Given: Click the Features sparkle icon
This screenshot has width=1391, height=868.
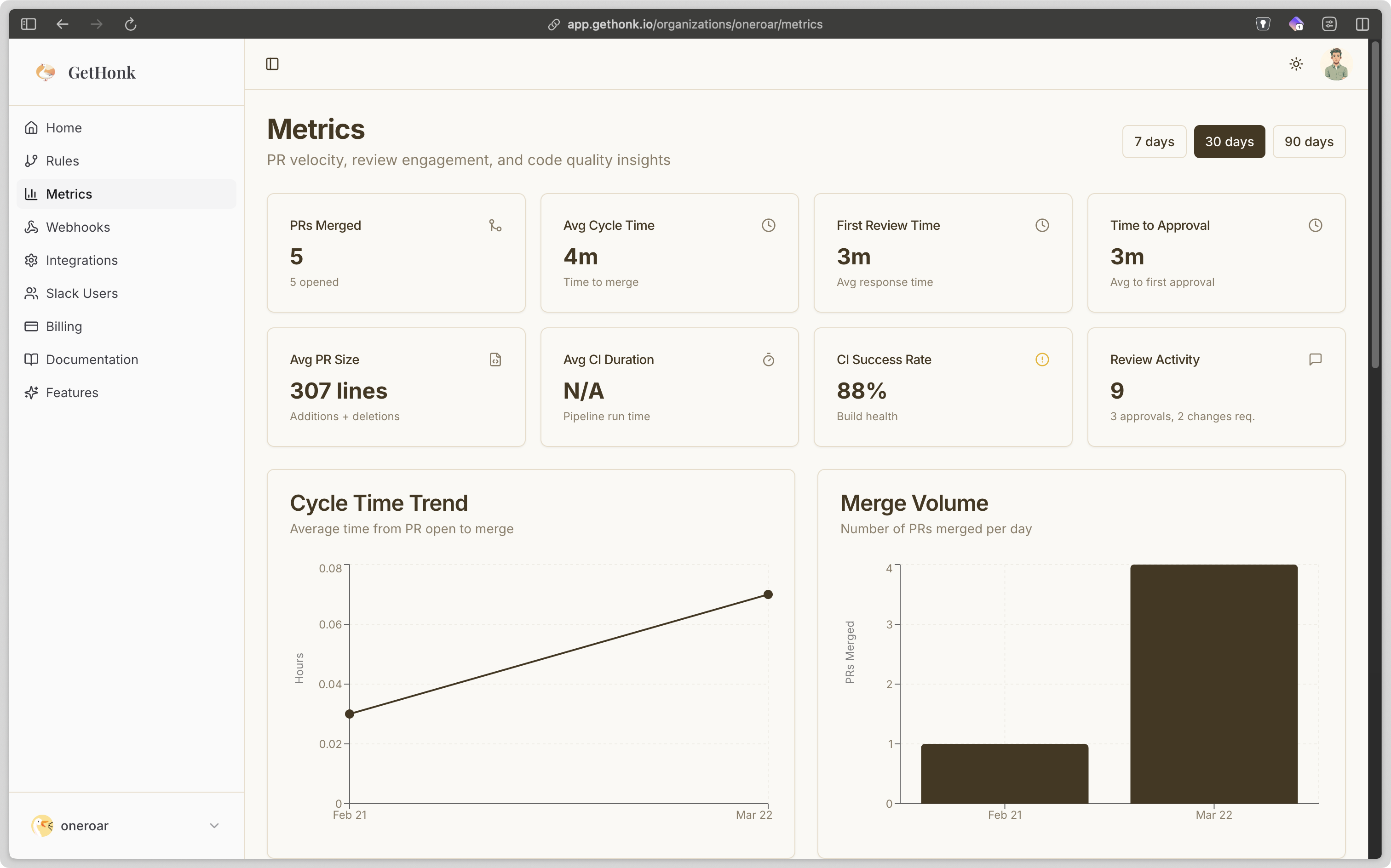Looking at the screenshot, I should [x=31, y=393].
